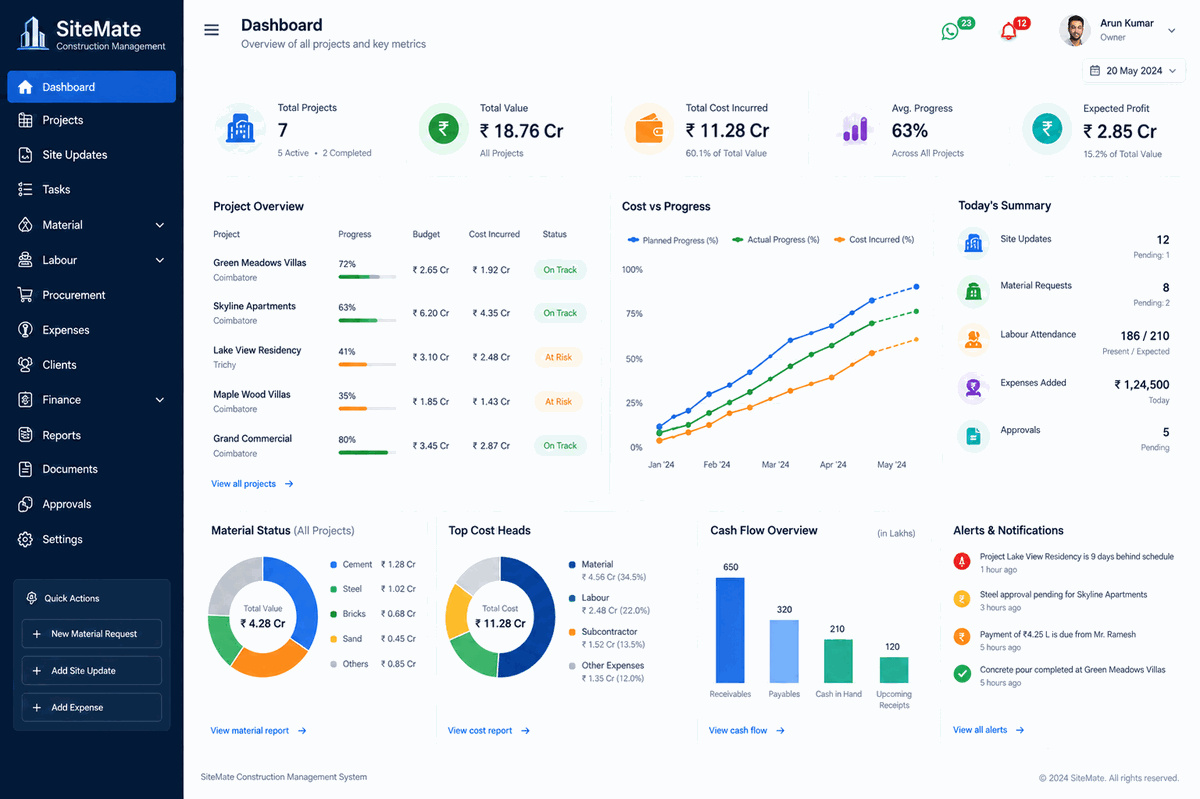Open the Maple Wood Villas project row name

pyautogui.click(x=252, y=394)
